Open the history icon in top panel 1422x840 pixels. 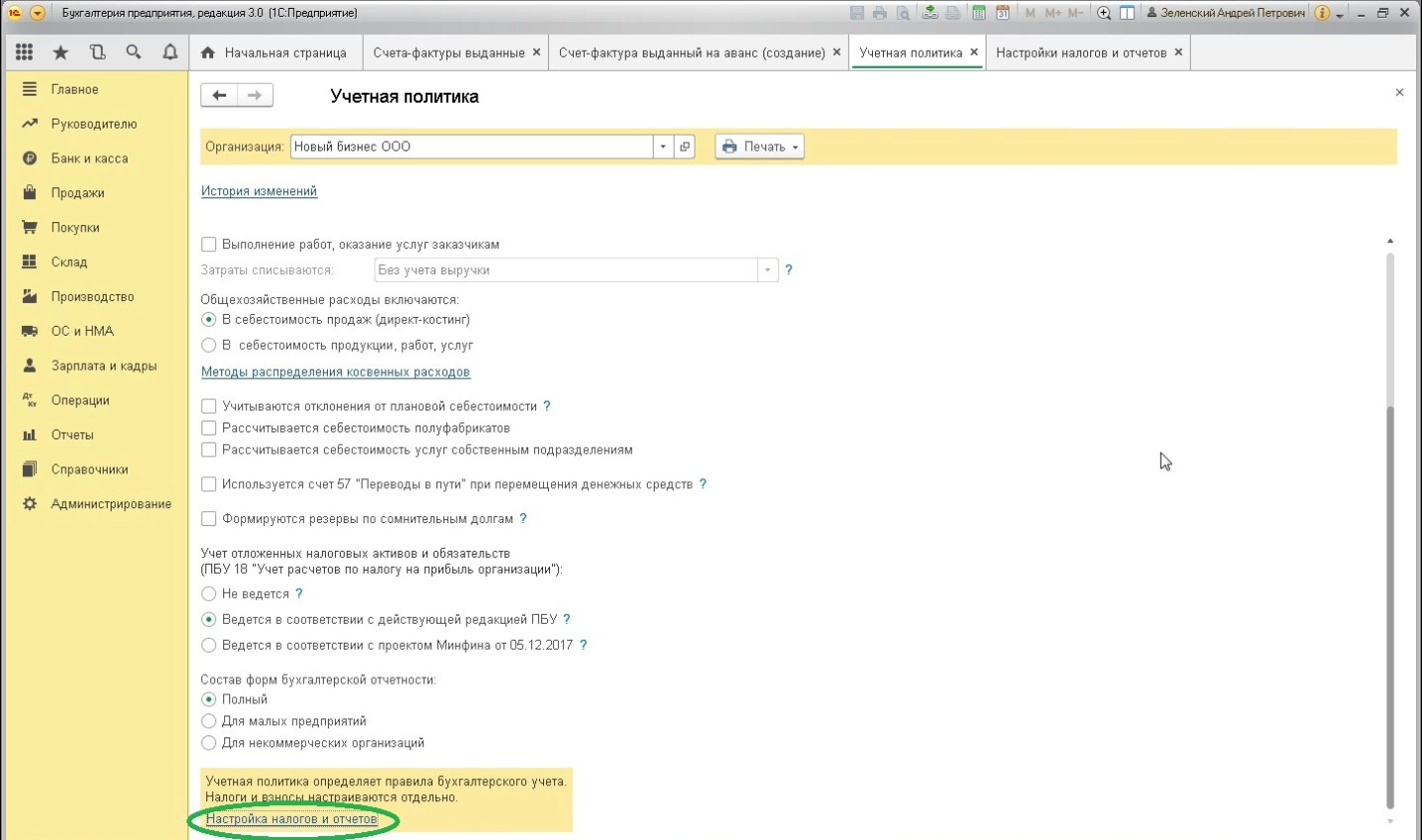(x=98, y=52)
